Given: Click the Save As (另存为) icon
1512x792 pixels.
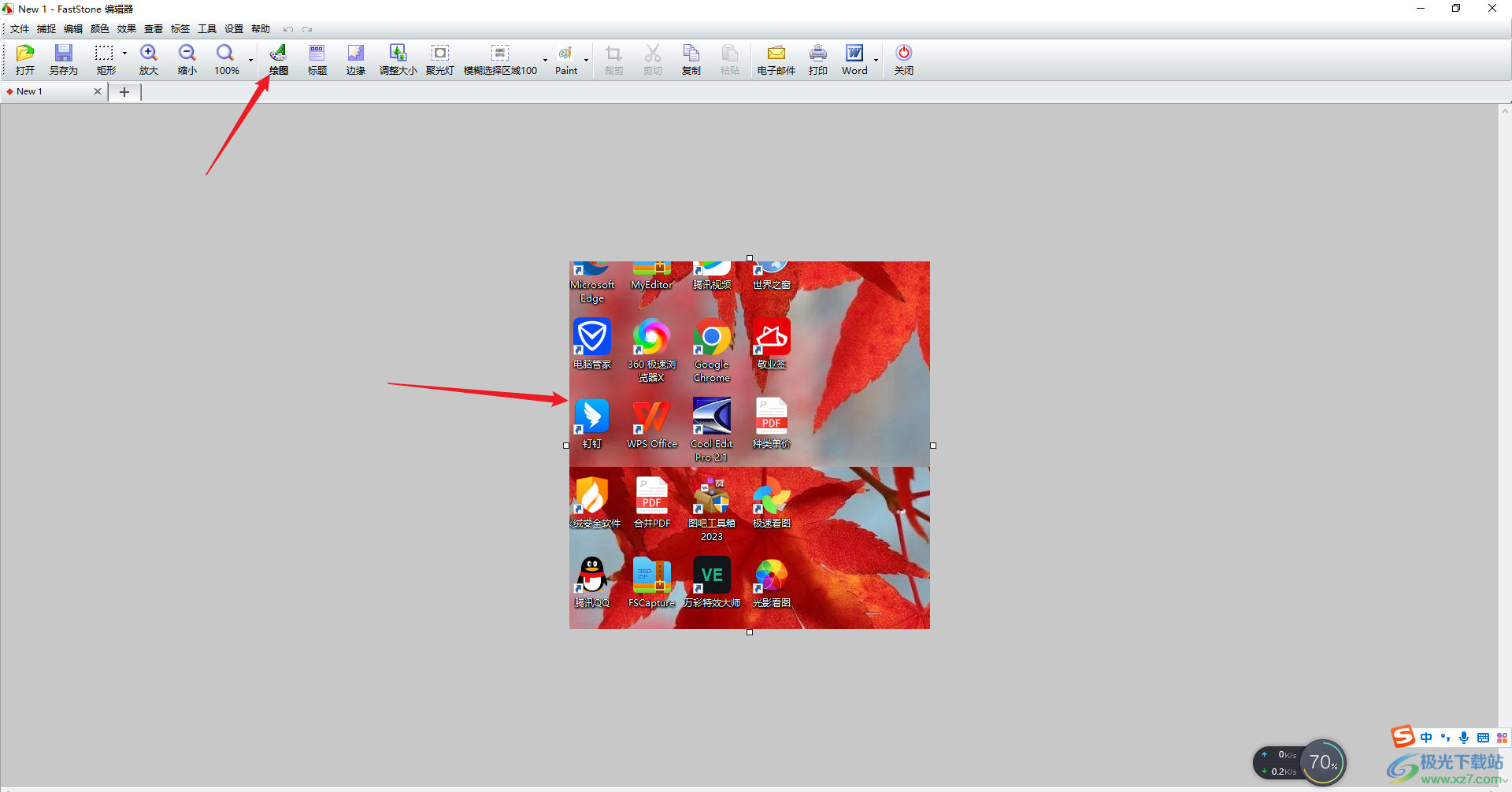Looking at the screenshot, I should coord(63,60).
